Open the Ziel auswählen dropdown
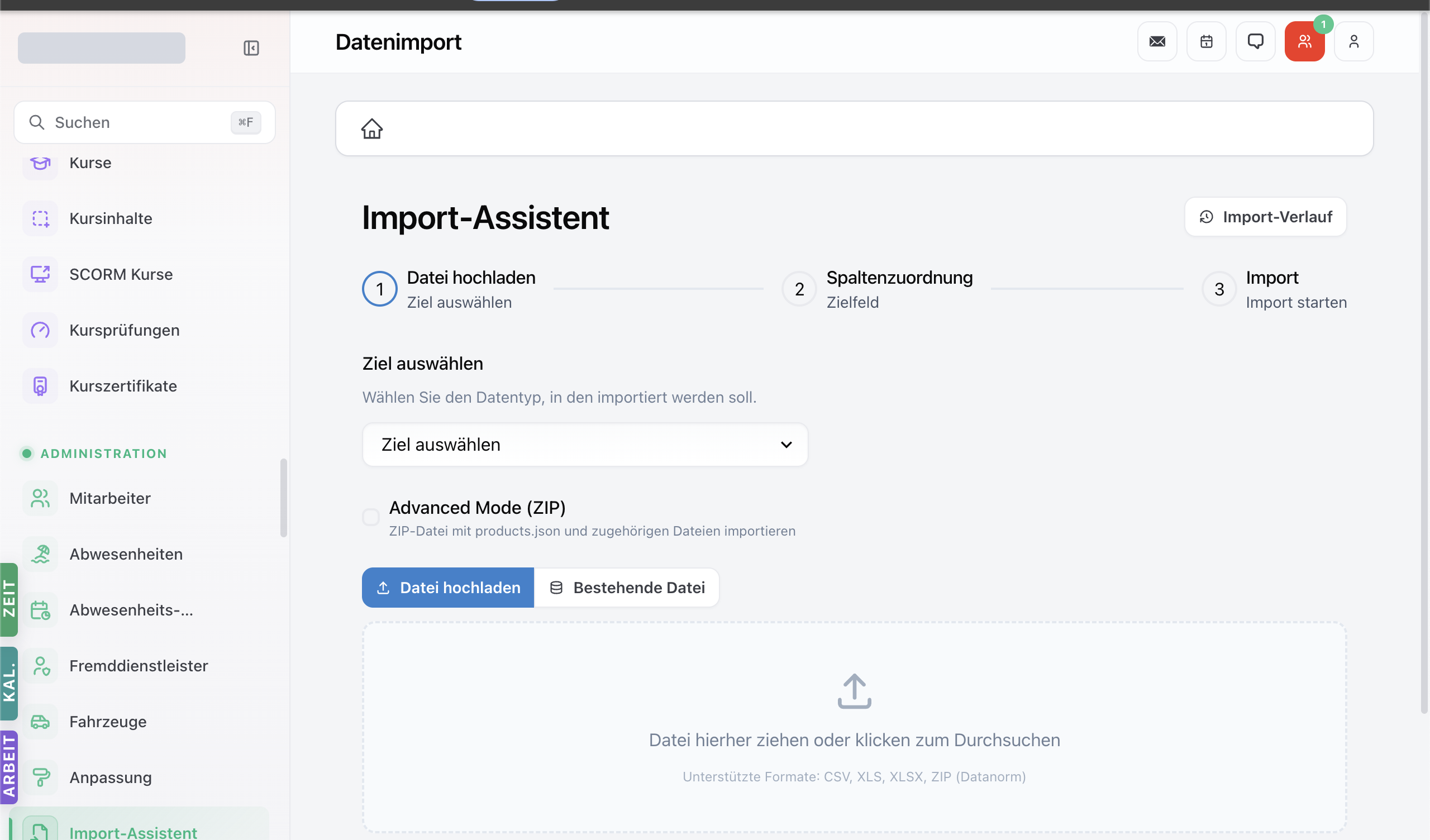 tap(585, 445)
